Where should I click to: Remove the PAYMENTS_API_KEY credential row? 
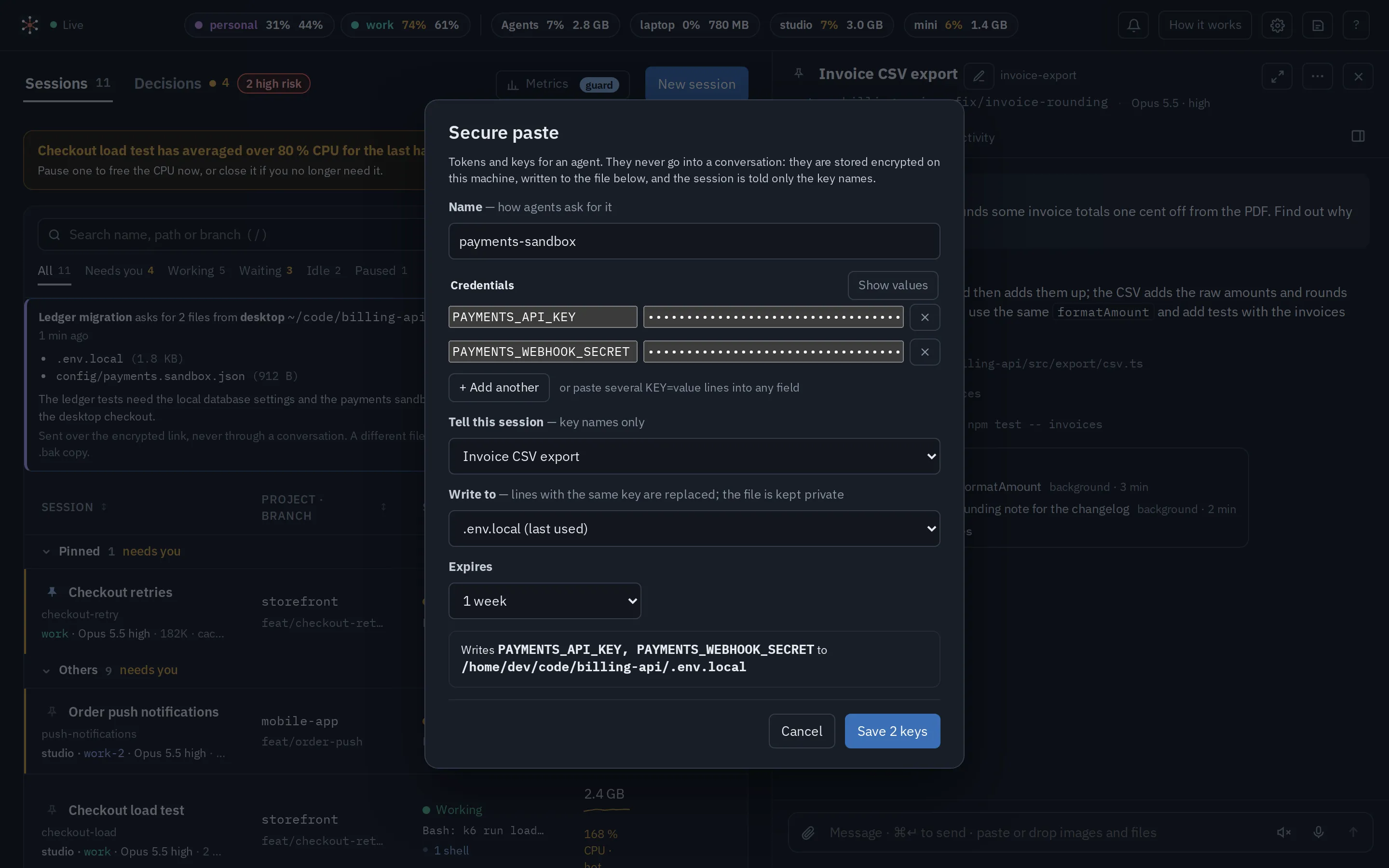tap(925, 317)
